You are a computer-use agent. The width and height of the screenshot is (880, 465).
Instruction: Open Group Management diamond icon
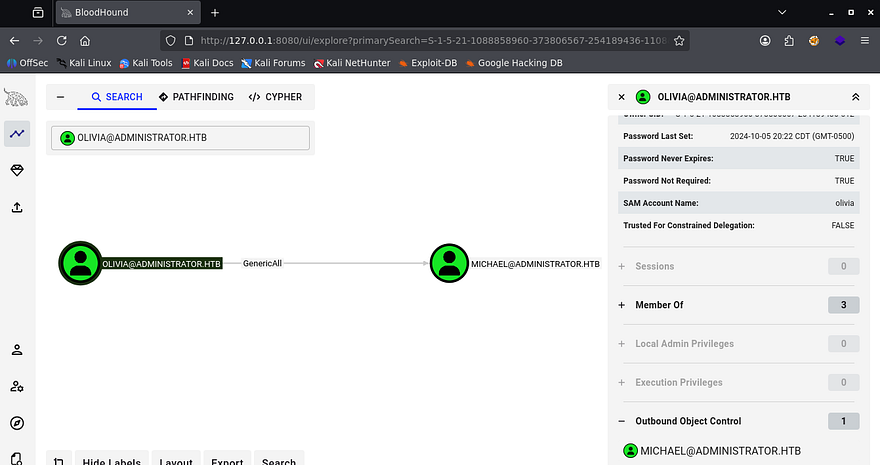16,171
